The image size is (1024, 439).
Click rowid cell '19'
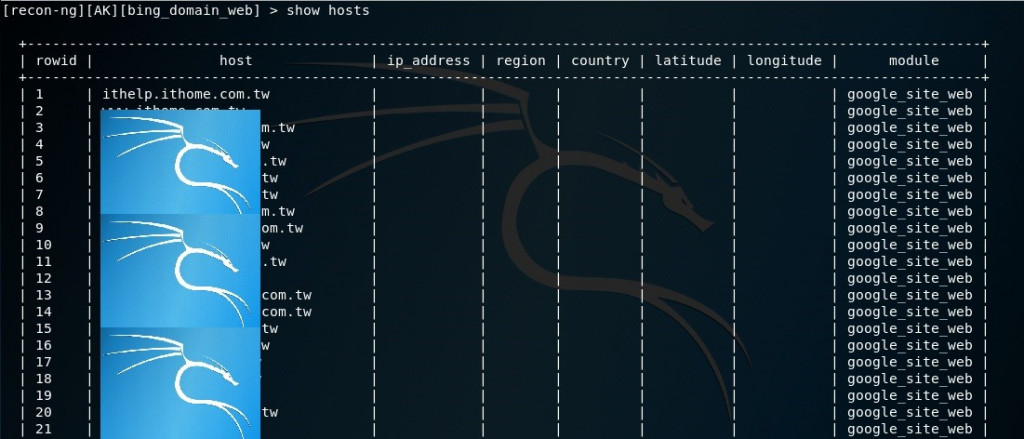pyautogui.click(x=44, y=395)
